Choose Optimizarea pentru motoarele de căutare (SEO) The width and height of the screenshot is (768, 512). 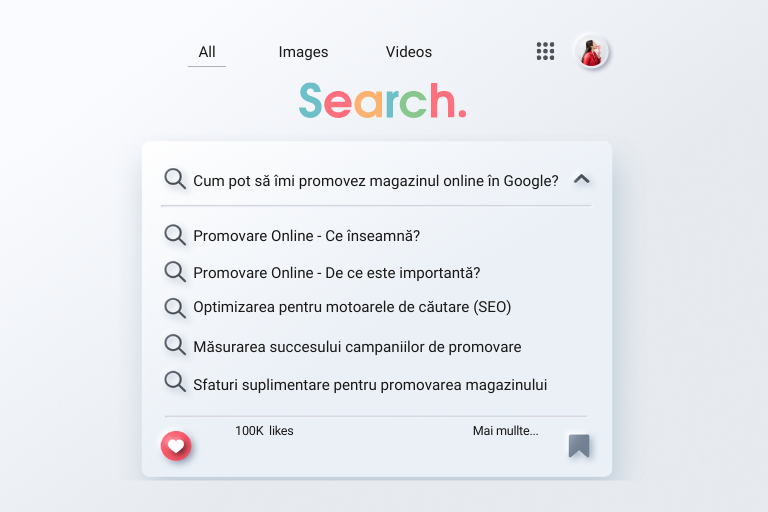pyautogui.click(x=352, y=307)
